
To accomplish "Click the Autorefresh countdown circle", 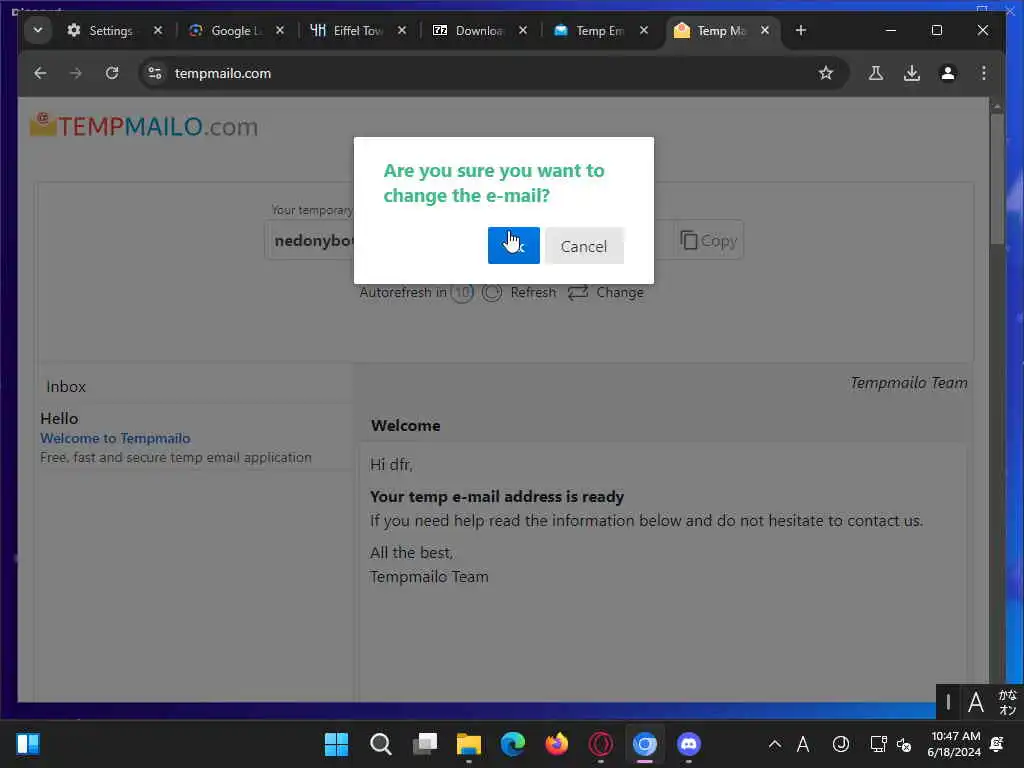I will pyautogui.click(x=462, y=293).
